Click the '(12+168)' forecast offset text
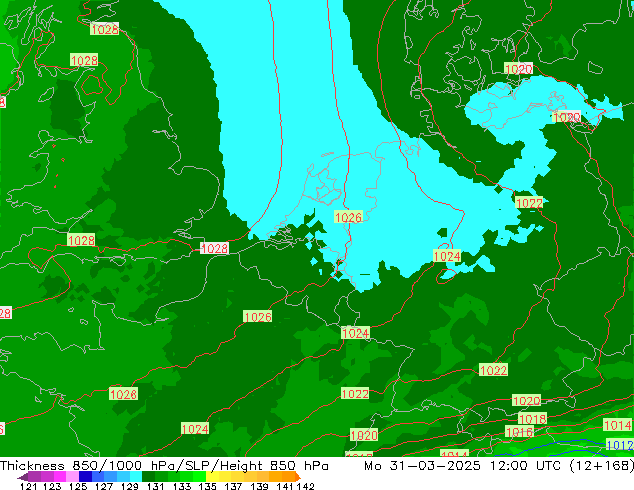Screen dimensions: 634x490 (602, 466)
